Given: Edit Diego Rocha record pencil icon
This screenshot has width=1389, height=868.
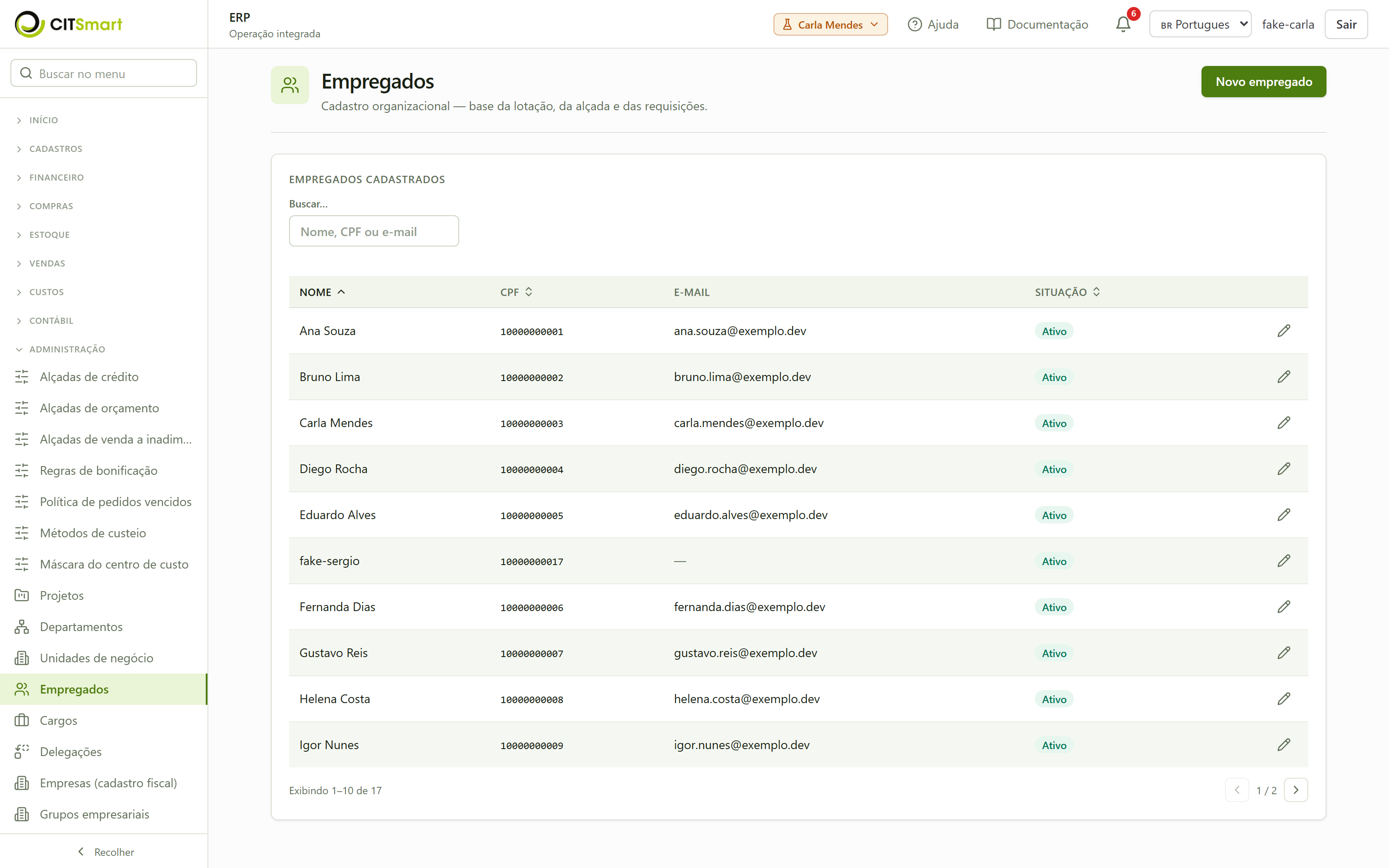Looking at the screenshot, I should coord(1284,468).
